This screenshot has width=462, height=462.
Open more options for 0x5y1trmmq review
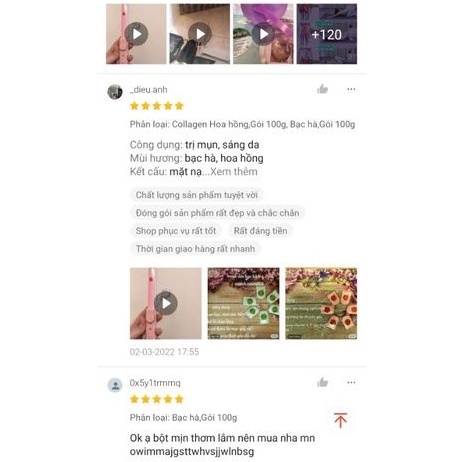tap(351, 382)
